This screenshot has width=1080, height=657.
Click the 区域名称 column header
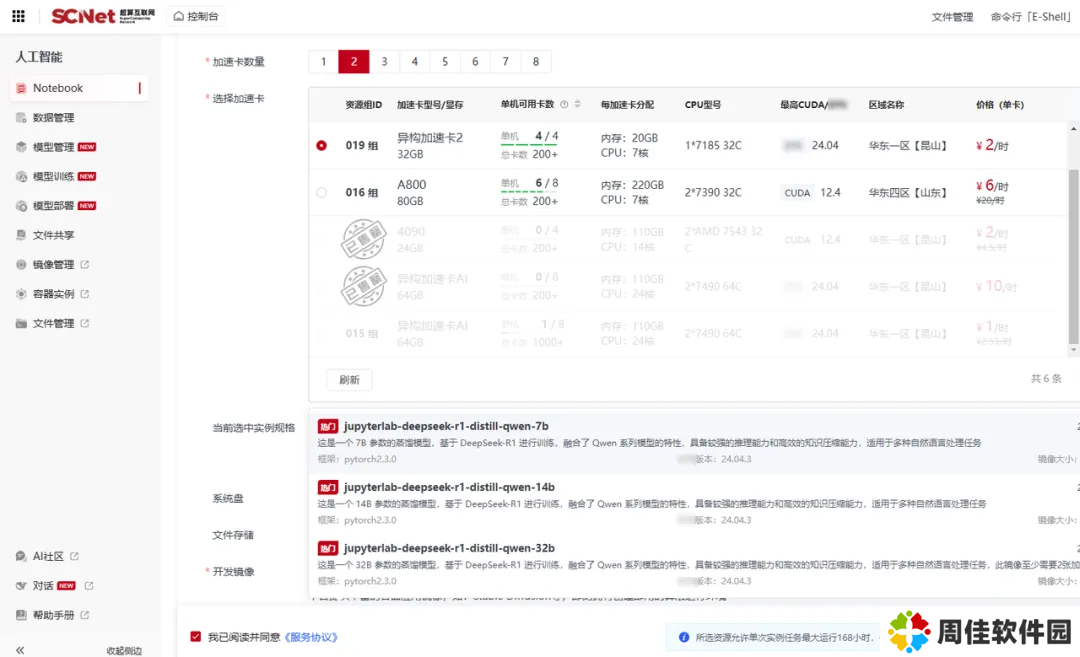pyautogui.click(x=886, y=105)
